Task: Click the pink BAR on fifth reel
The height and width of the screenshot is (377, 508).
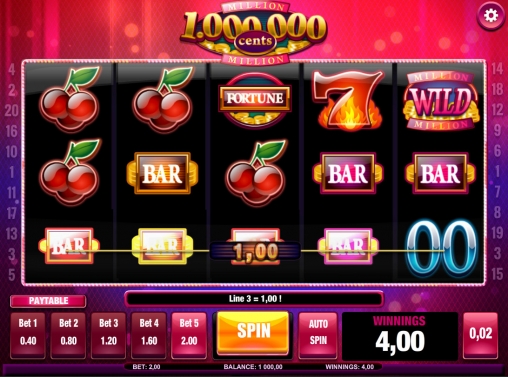Action: (x=440, y=173)
